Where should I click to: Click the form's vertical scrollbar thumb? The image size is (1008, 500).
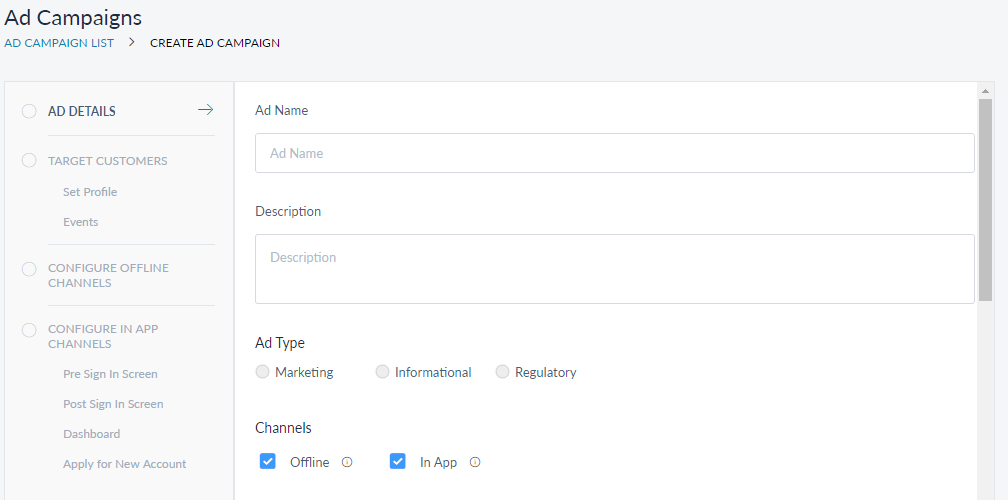(985, 200)
